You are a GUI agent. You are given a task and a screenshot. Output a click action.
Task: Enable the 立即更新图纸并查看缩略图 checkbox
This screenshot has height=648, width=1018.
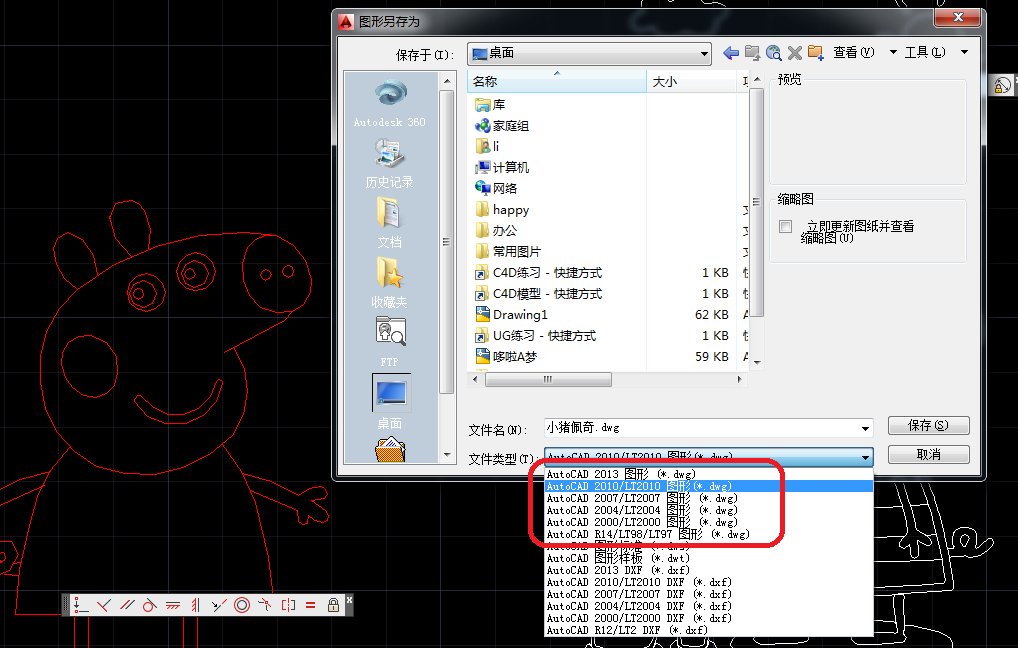(786, 227)
